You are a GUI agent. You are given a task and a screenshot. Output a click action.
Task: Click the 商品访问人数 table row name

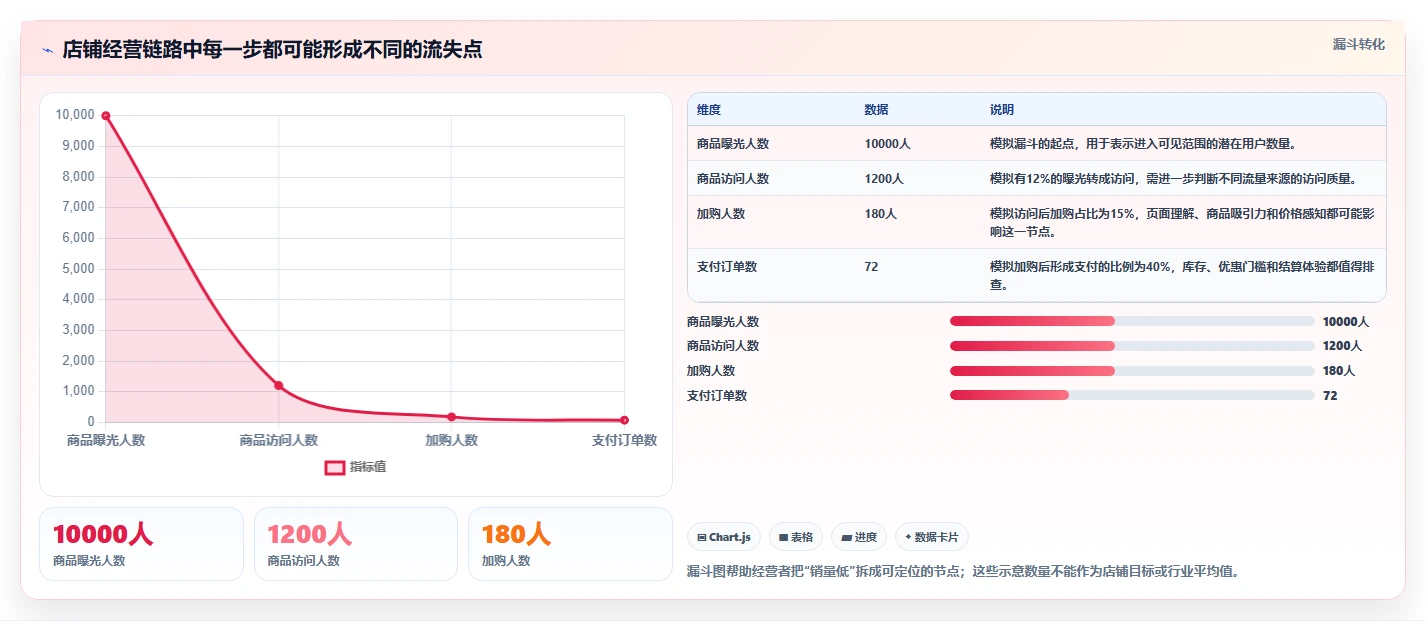pos(733,179)
